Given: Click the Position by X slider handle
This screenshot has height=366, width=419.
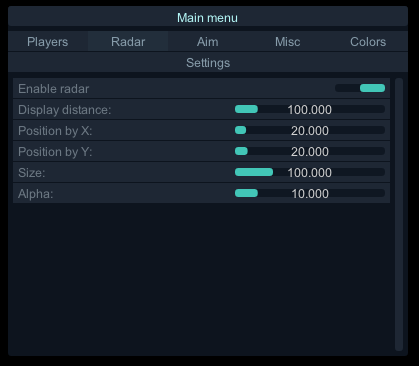Looking at the screenshot, I should [x=240, y=130].
